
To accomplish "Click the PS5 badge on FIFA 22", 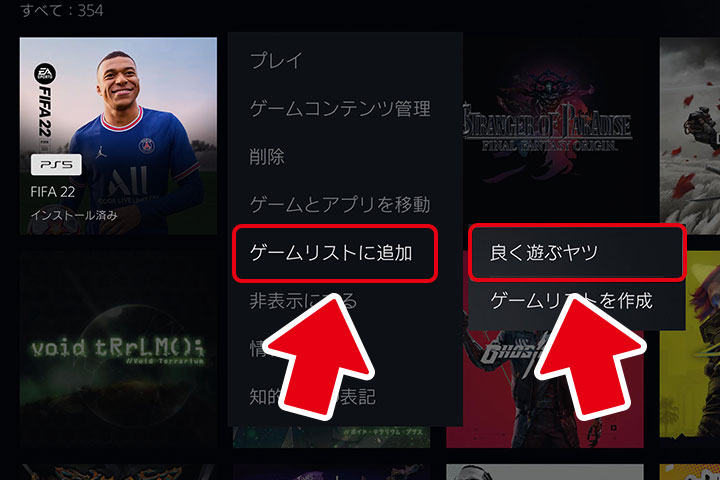I will pos(56,164).
